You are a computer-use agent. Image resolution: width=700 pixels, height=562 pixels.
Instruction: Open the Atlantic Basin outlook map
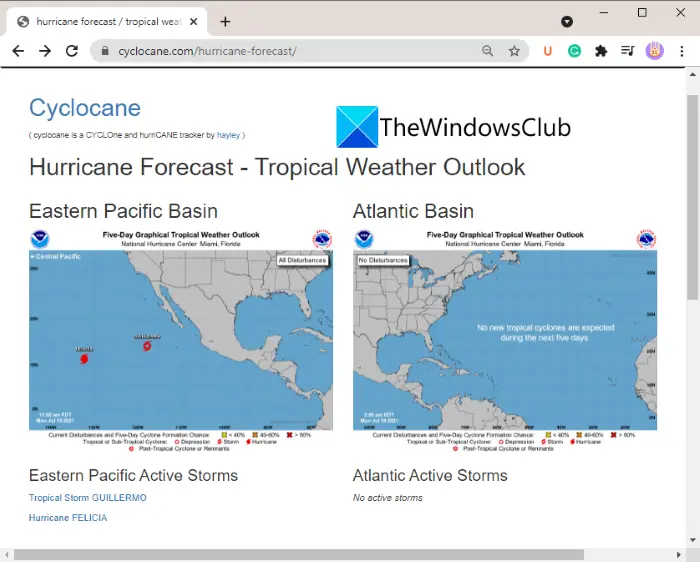click(505, 341)
